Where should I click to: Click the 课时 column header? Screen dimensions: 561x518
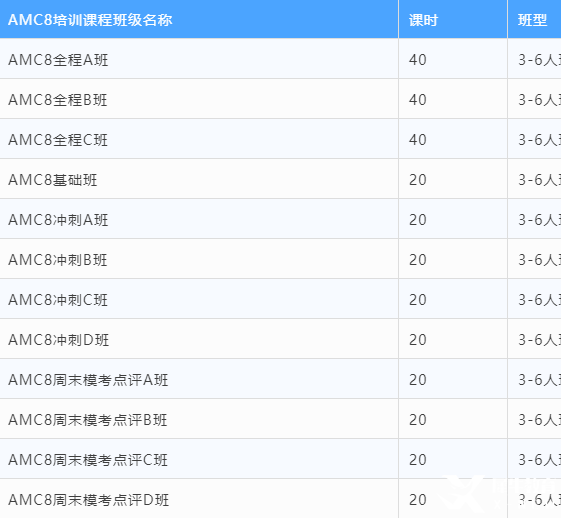pyautogui.click(x=424, y=20)
